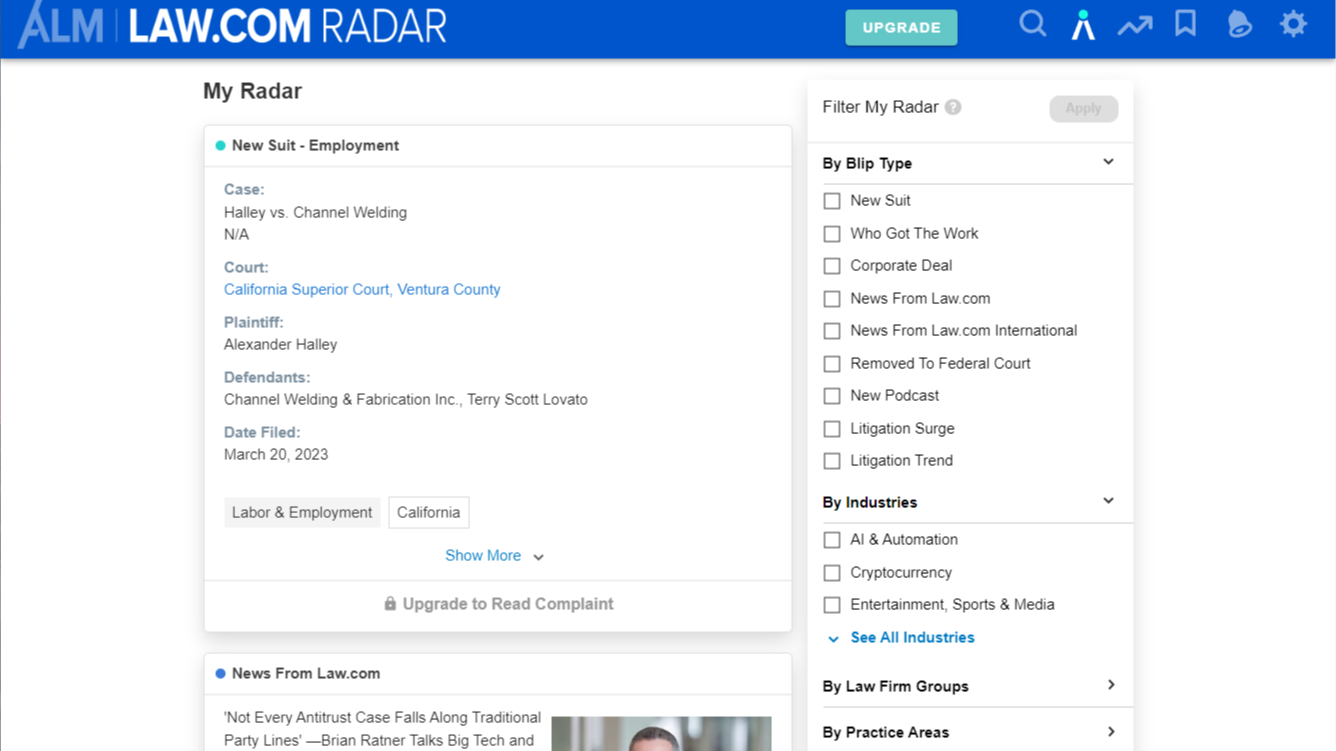Click the Apply filter button

point(1083,108)
